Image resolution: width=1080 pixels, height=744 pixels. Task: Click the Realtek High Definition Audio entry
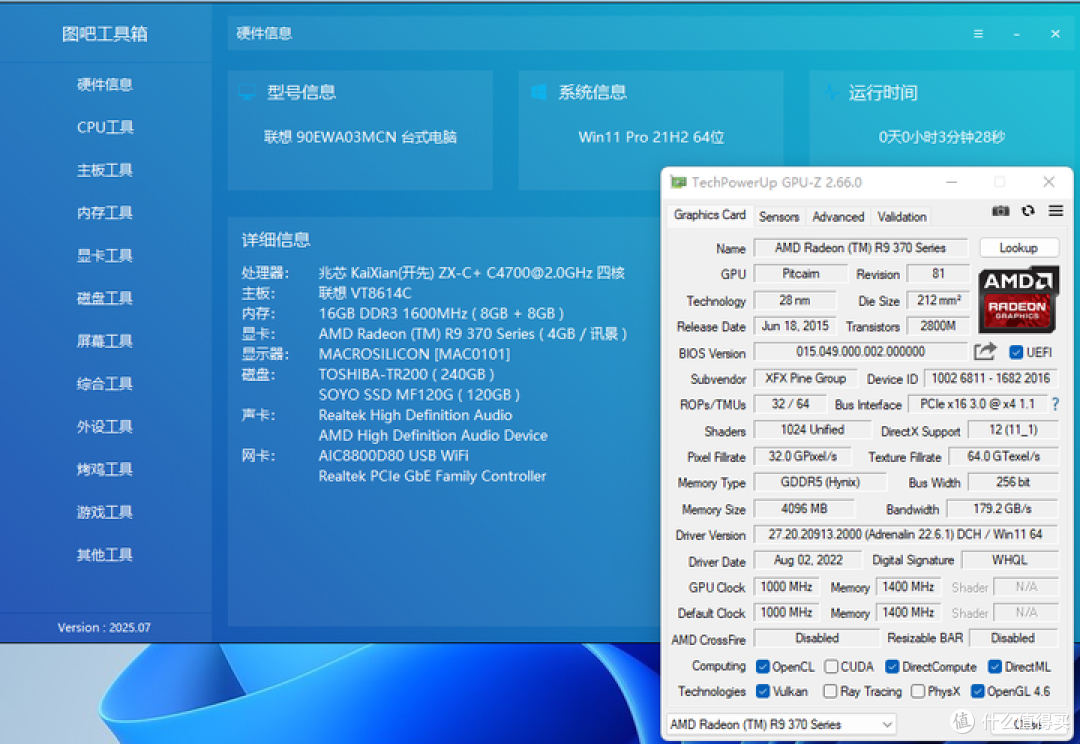[x=415, y=415]
